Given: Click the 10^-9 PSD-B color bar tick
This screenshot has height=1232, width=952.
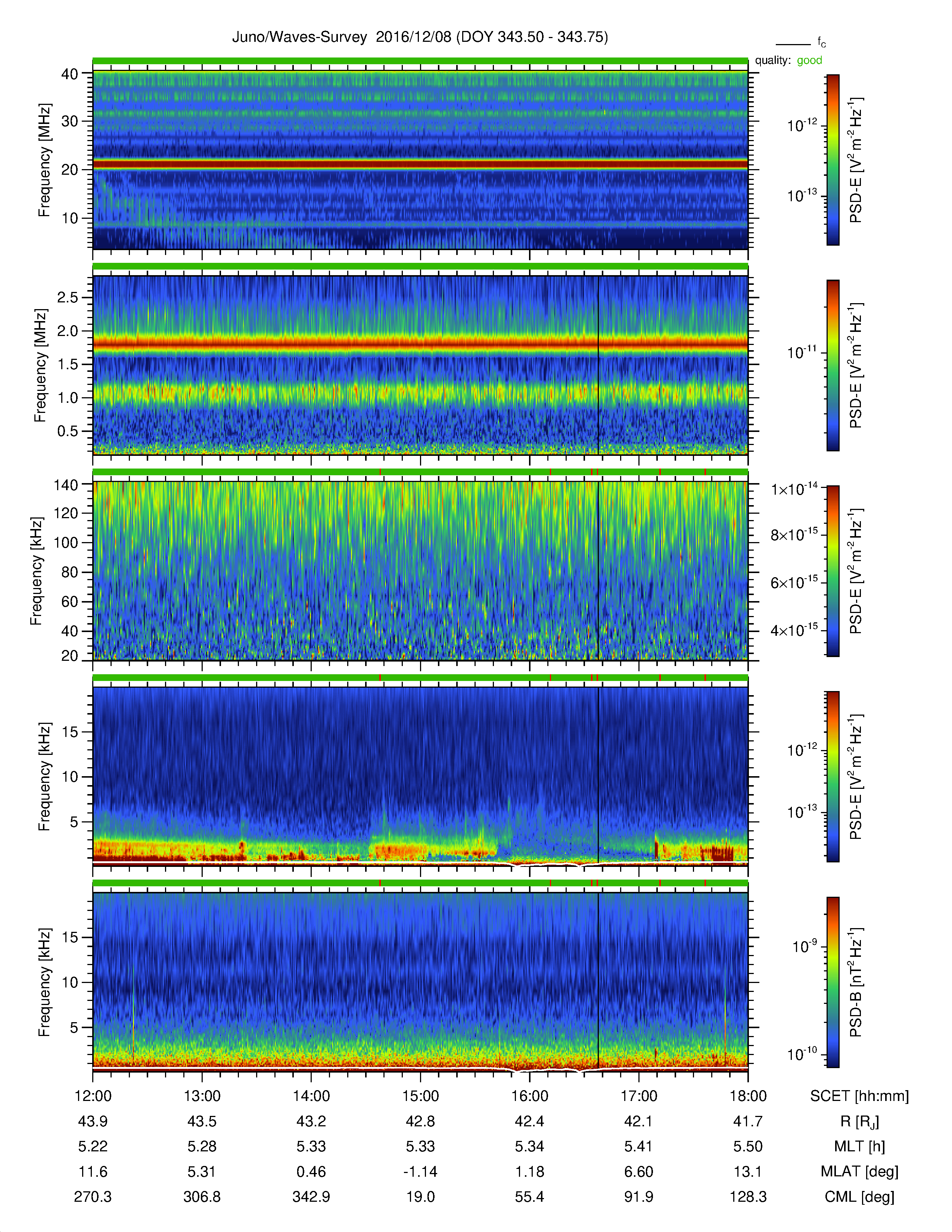Looking at the screenshot, I should pos(804,946).
